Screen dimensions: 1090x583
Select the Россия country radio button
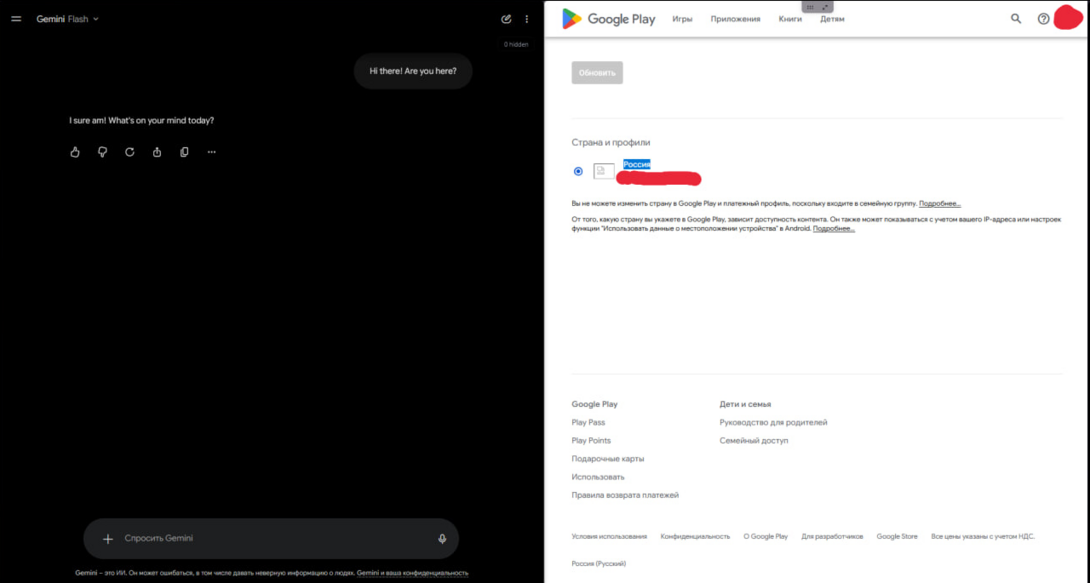pyautogui.click(x=578, y=171)
